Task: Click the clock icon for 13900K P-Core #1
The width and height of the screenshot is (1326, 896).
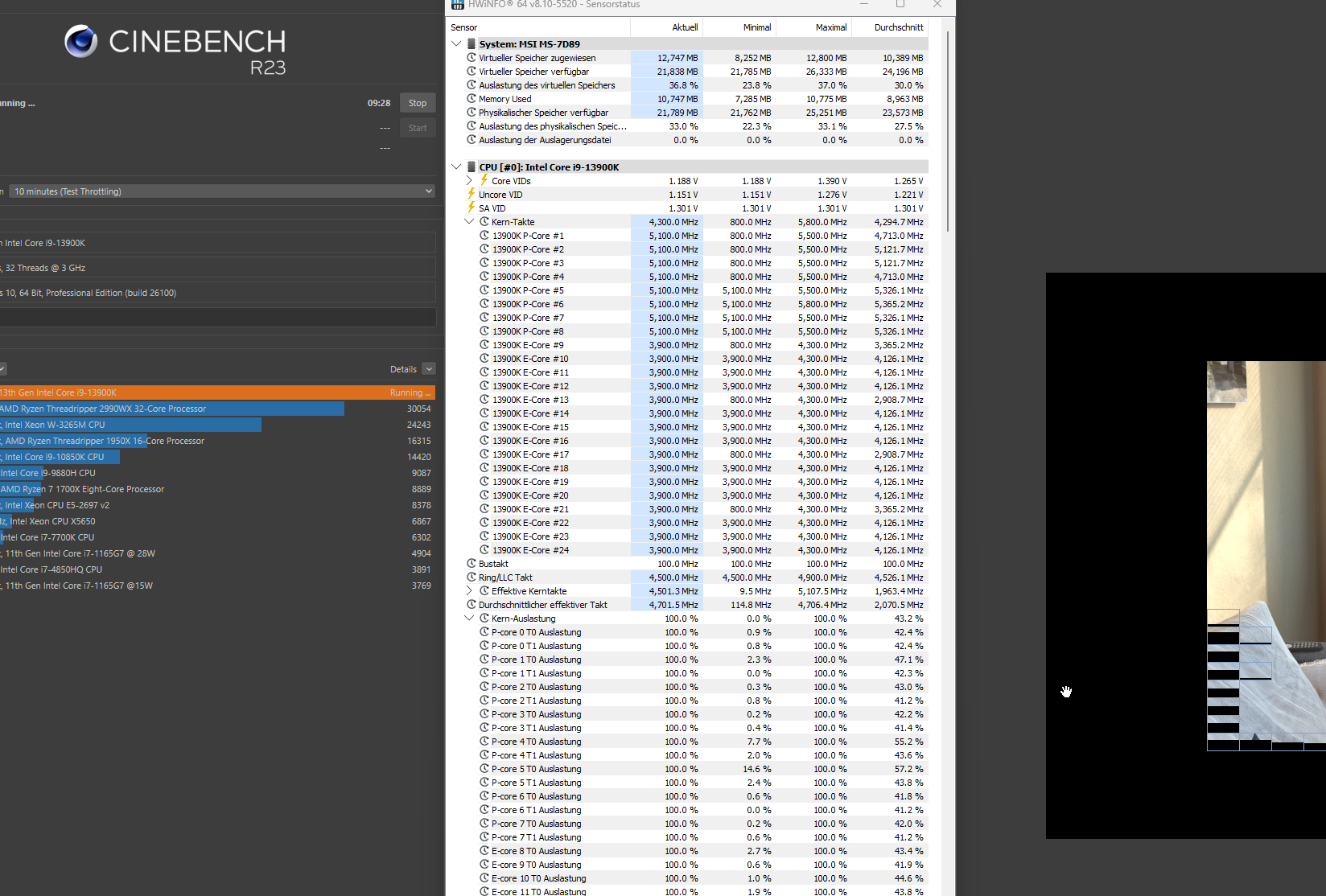Action: click(x=484, y=236)
